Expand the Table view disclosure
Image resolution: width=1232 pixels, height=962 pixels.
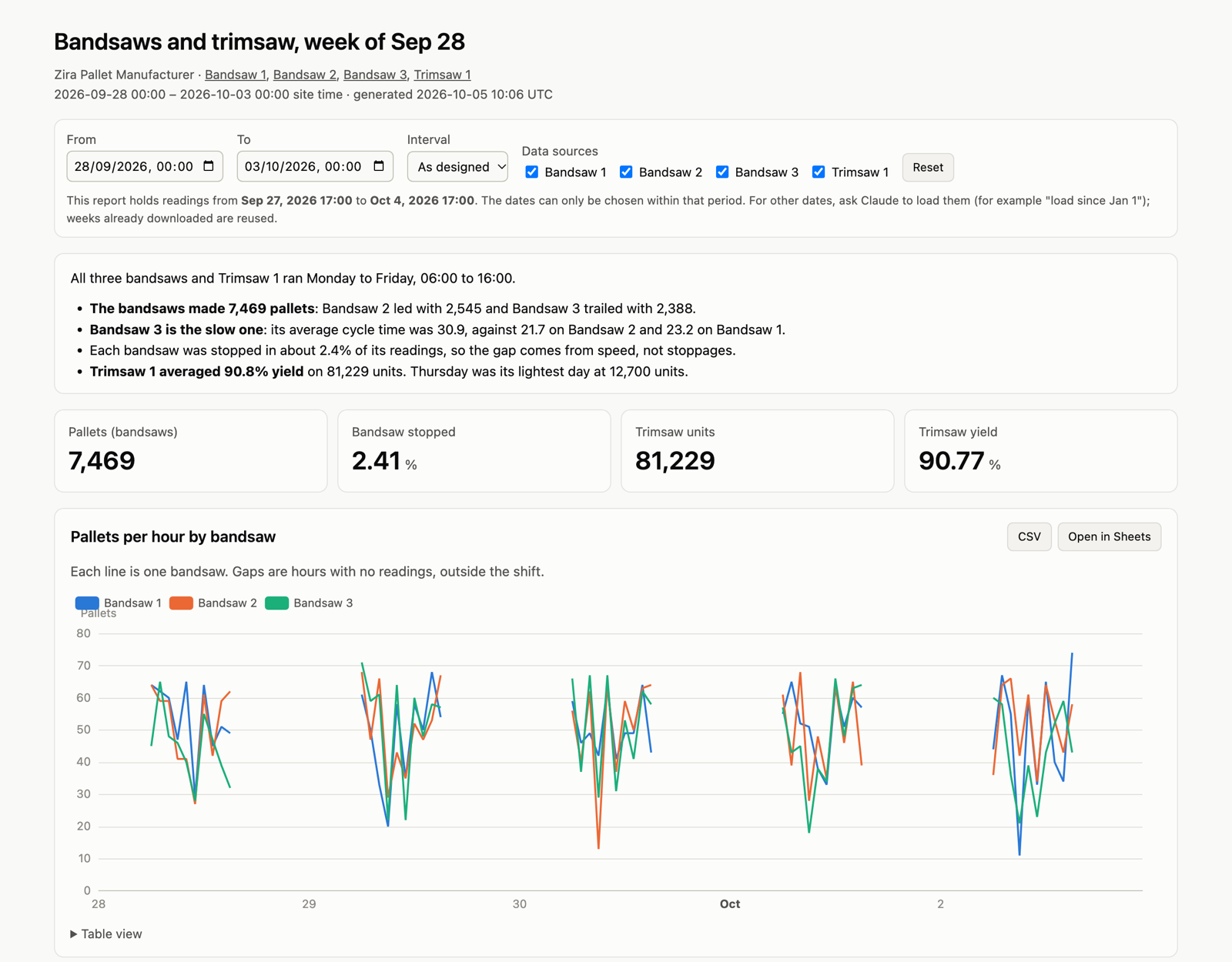tap(106, 934)
